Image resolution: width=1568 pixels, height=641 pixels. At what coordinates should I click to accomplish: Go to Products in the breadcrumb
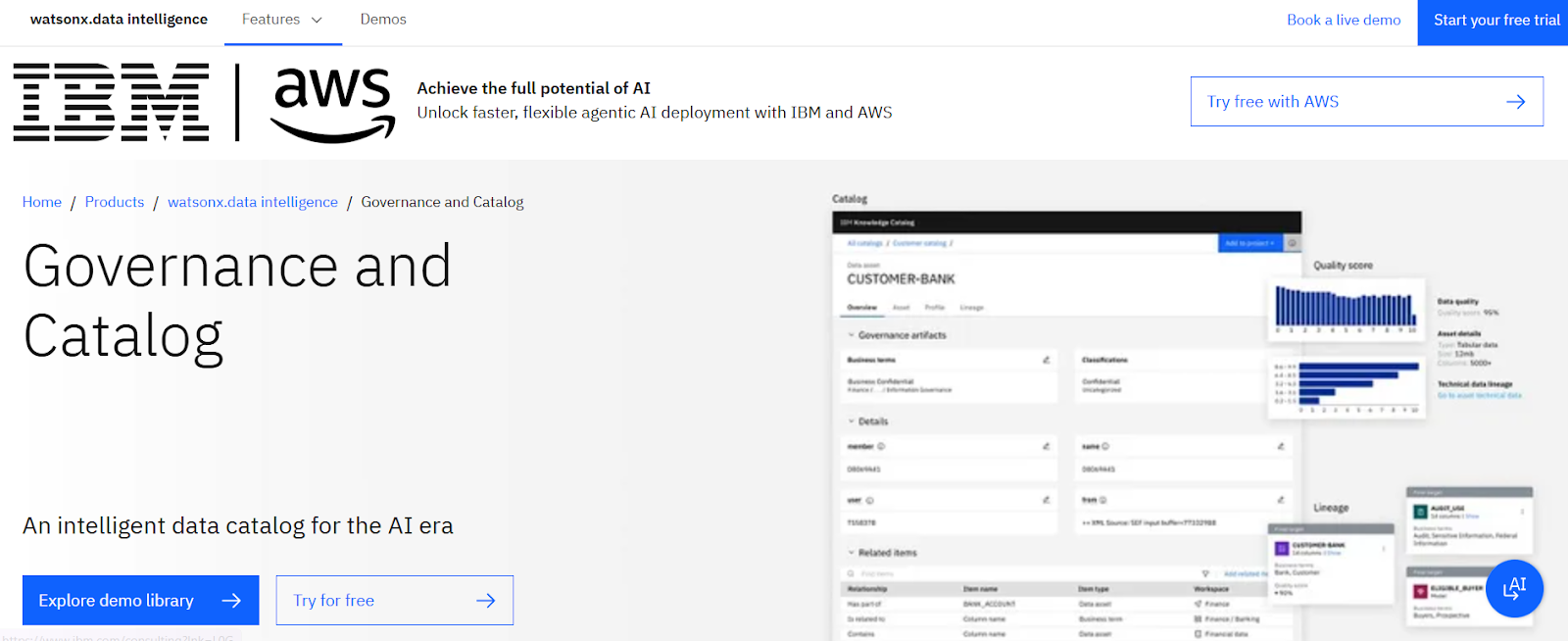pyautogui.click(x=115, y=202)
